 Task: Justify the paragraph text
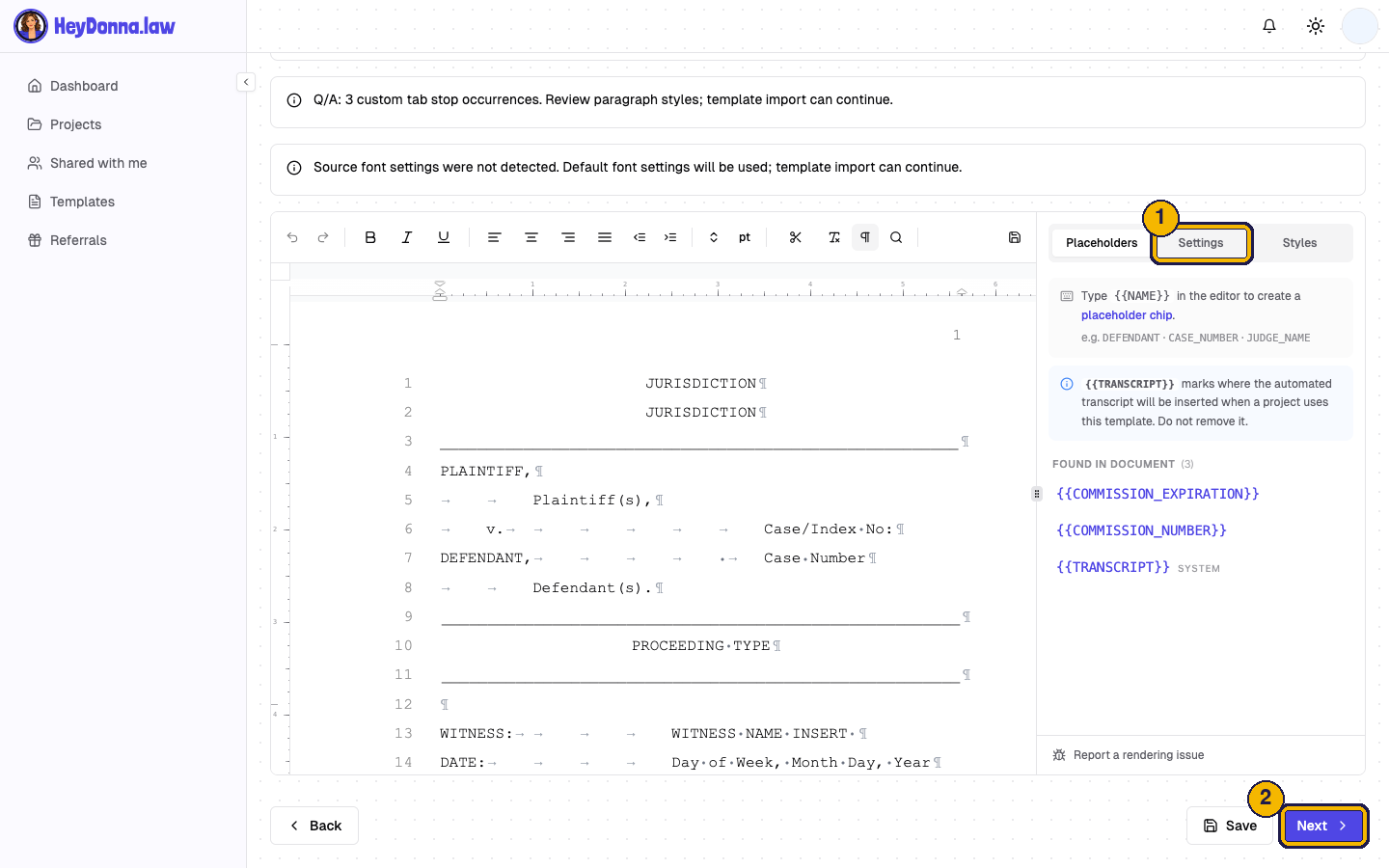pos(605,237)
